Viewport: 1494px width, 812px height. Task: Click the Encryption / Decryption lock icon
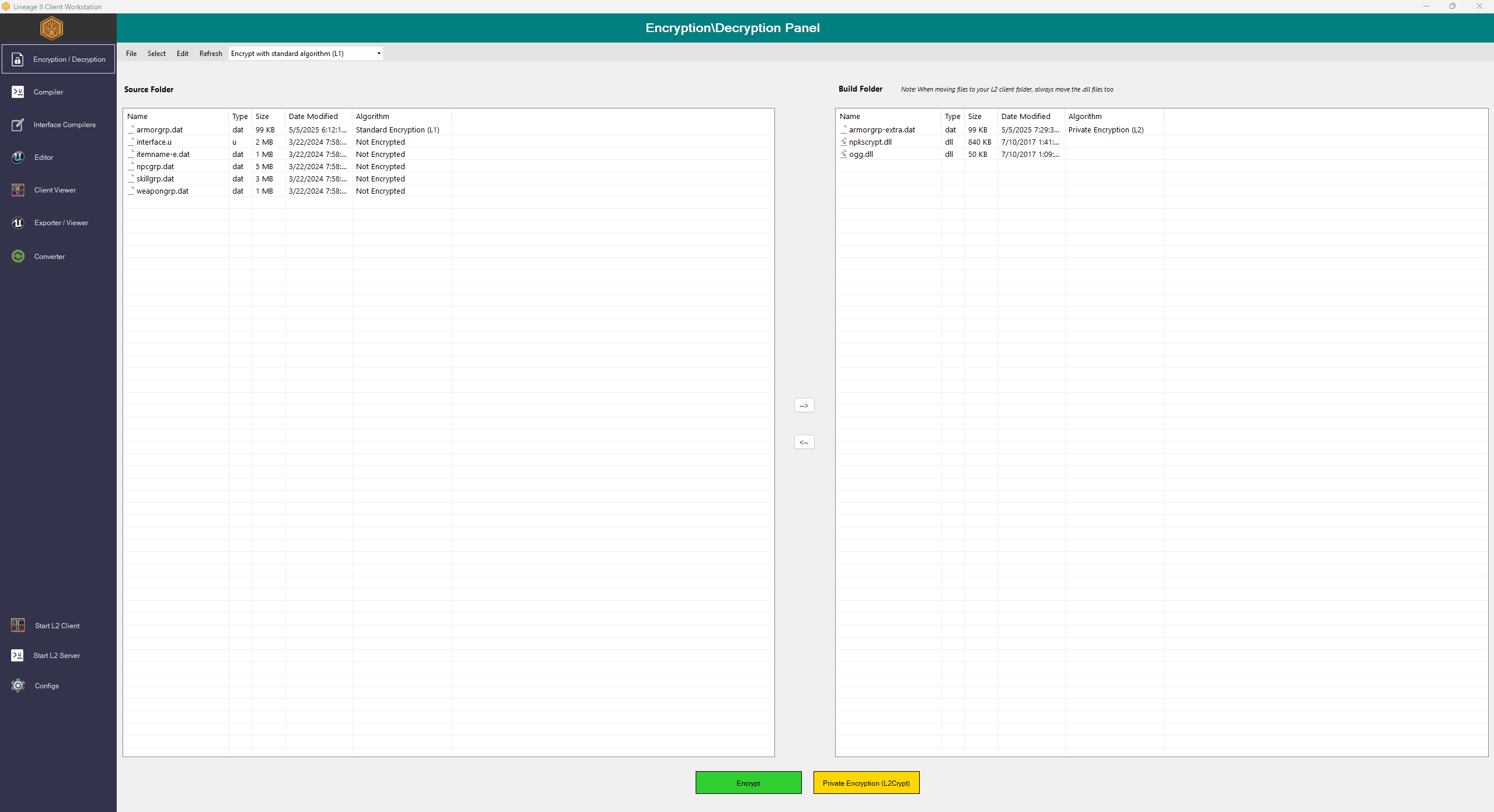pyautogui.click(x=18, y=60)
